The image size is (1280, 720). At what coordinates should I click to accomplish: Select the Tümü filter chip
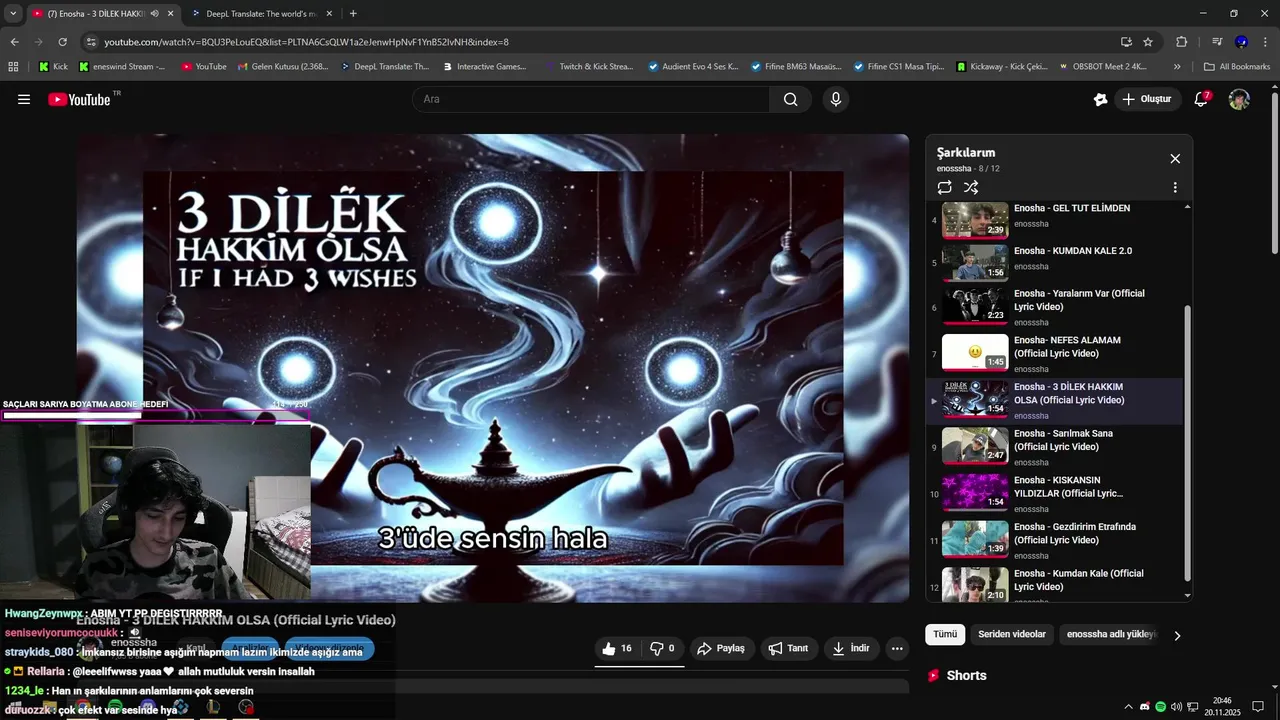[945, 634]
